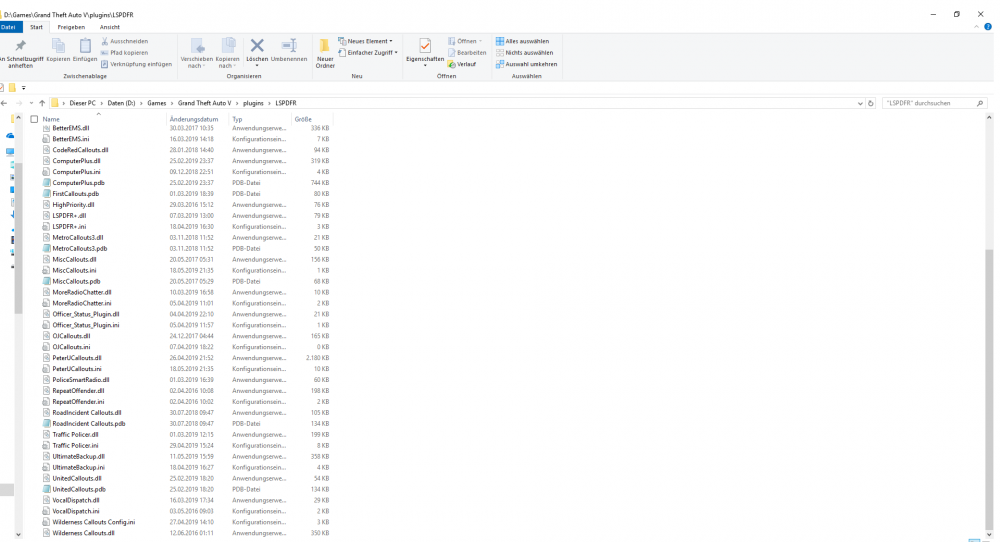Select the file LSPDFR+.dll
Viewport: 1000px width, 542px height.
click(x=69, y=216)
